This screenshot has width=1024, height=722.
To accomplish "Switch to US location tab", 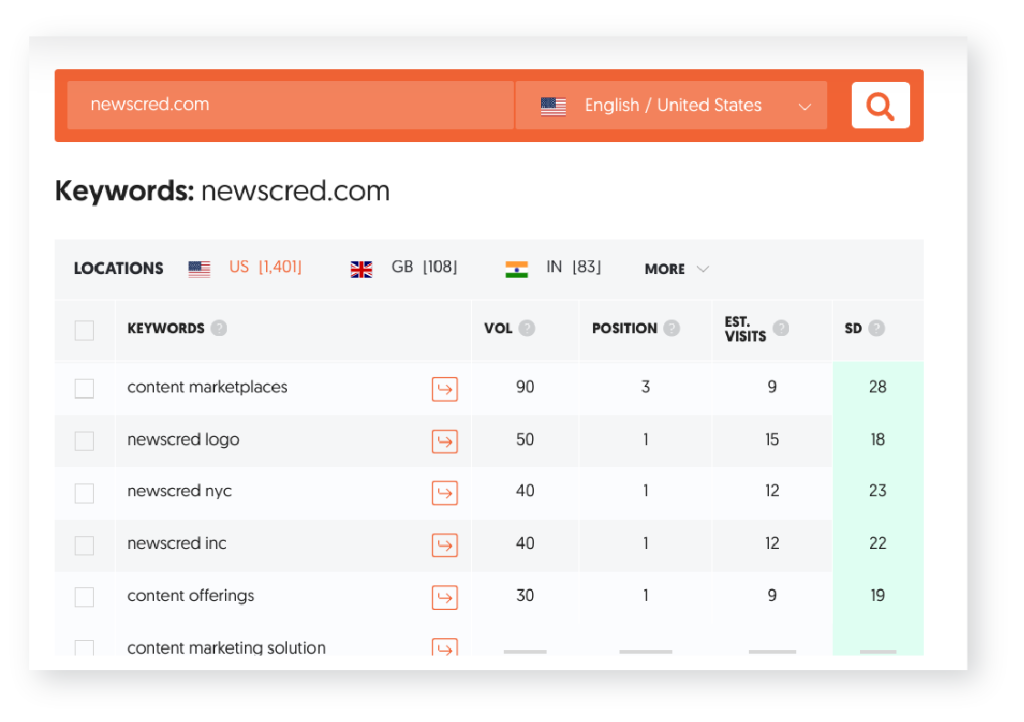I will tap(246, 268).
